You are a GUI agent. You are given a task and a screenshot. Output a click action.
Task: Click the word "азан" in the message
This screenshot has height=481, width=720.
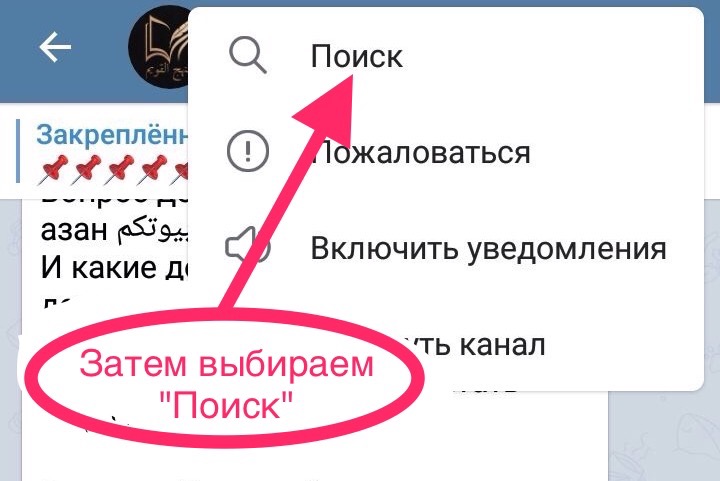tap(74, 229)
